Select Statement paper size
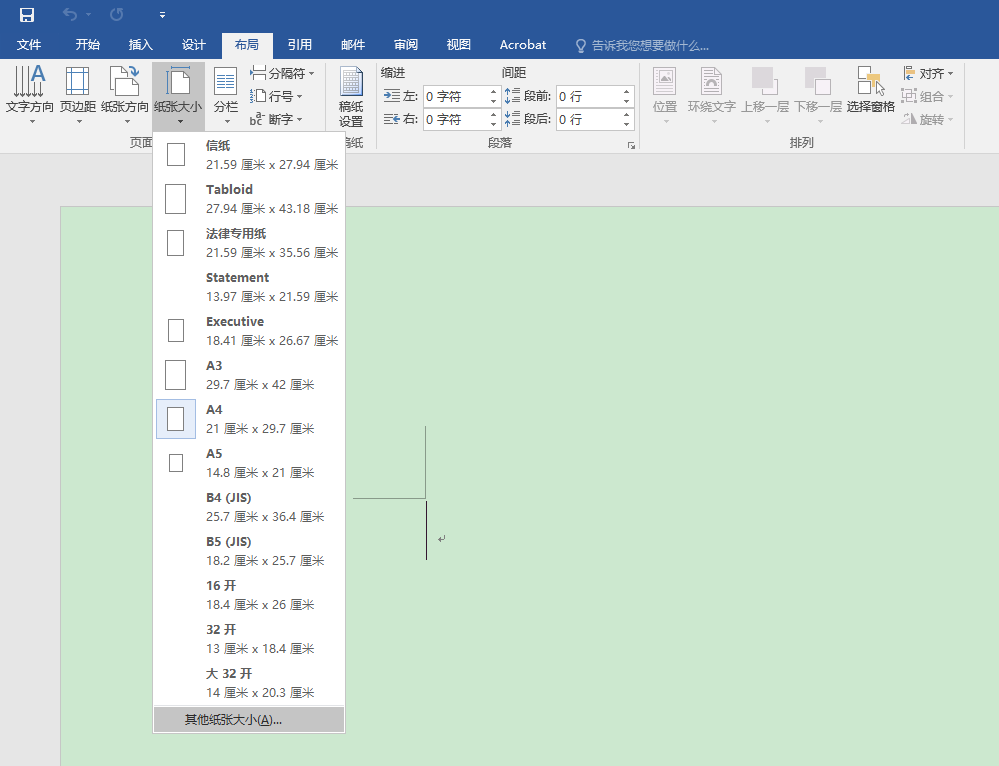 point(249,287)
